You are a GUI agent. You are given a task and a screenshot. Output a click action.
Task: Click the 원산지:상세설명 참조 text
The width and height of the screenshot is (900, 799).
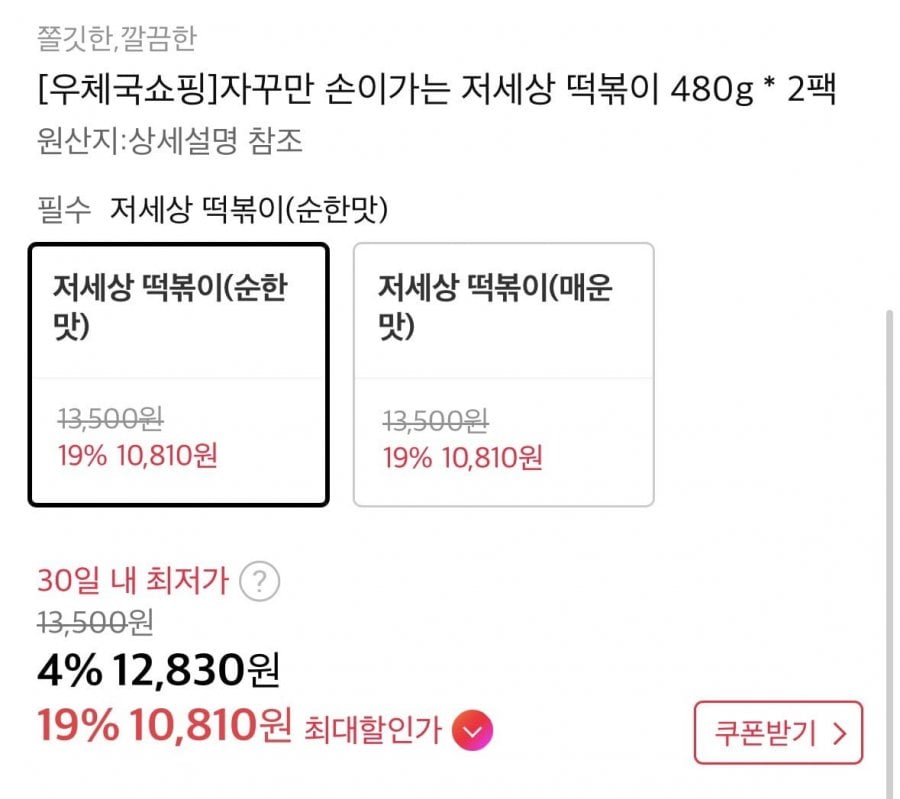pyautogui.click(x=169, y=141)
